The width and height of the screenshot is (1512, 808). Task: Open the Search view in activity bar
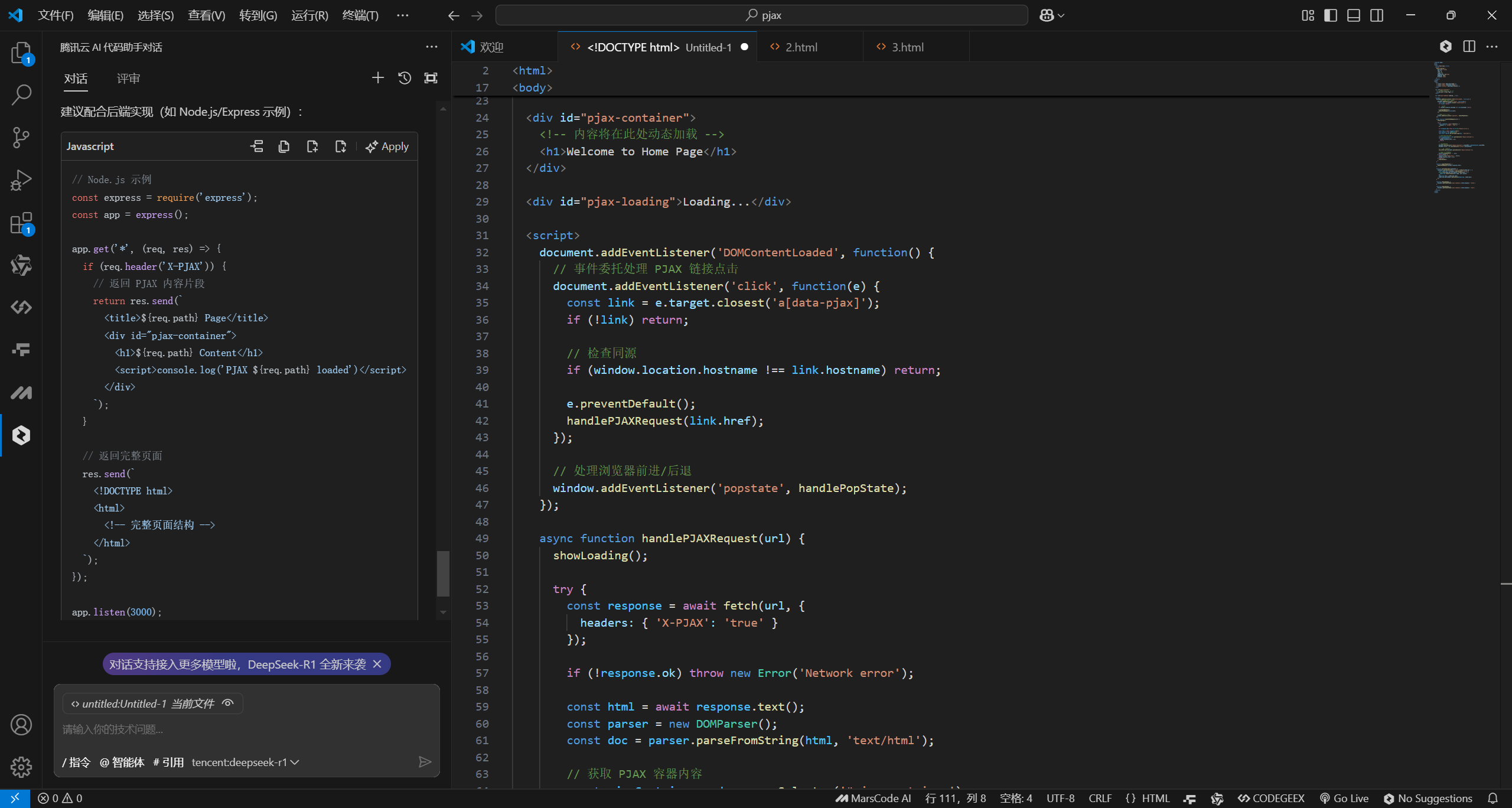tap(21, 95)
